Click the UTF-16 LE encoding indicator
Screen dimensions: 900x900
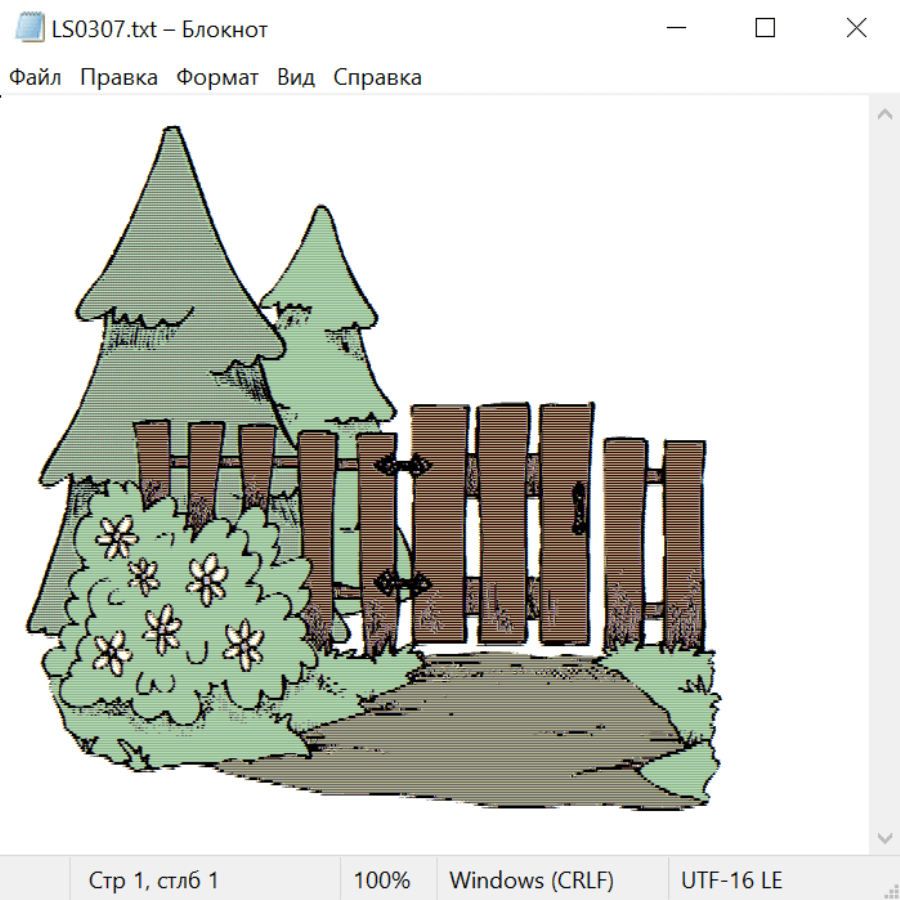pos(731,881)
